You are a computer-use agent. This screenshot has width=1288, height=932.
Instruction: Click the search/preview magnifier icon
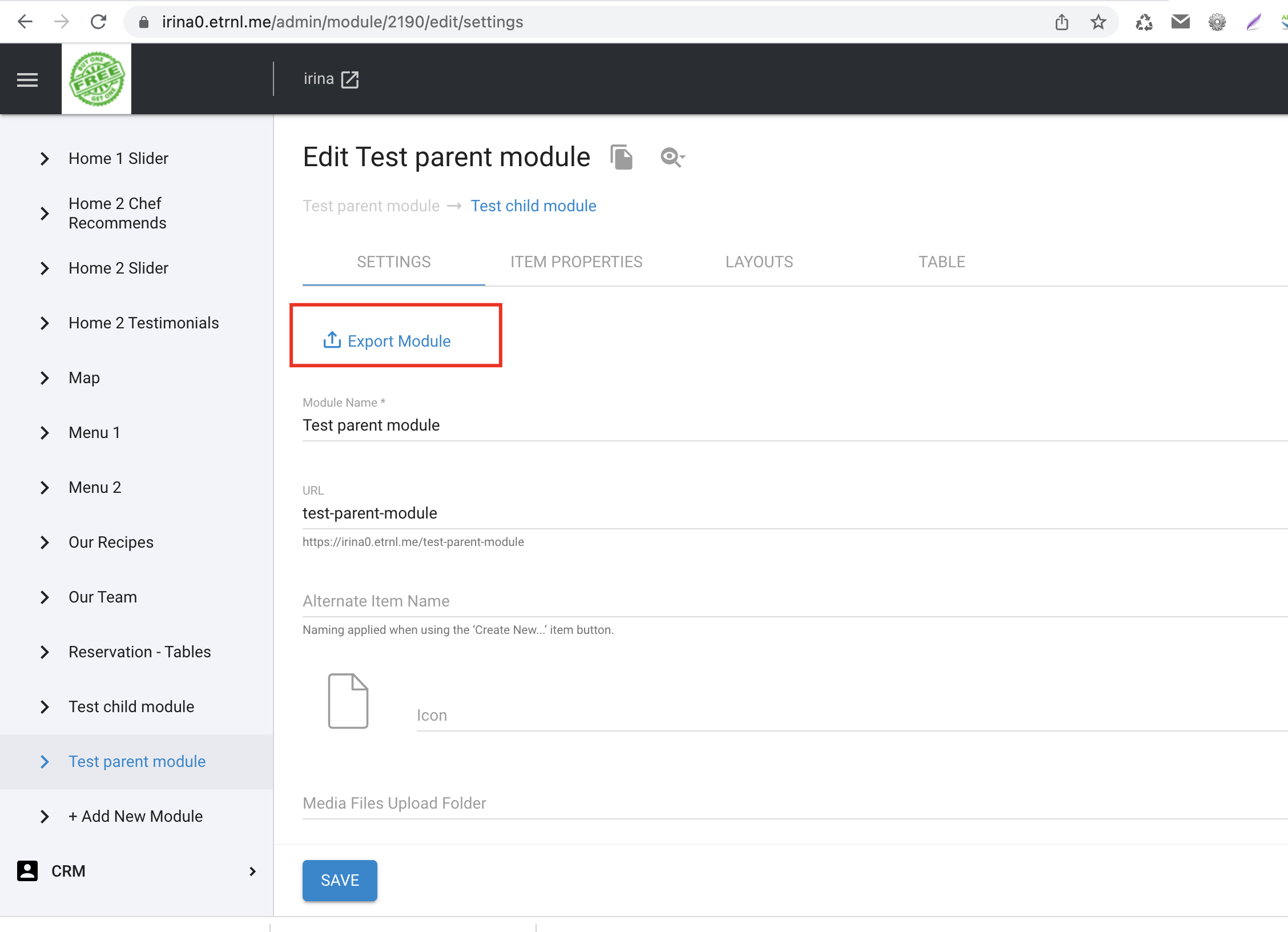pos(670,157)
